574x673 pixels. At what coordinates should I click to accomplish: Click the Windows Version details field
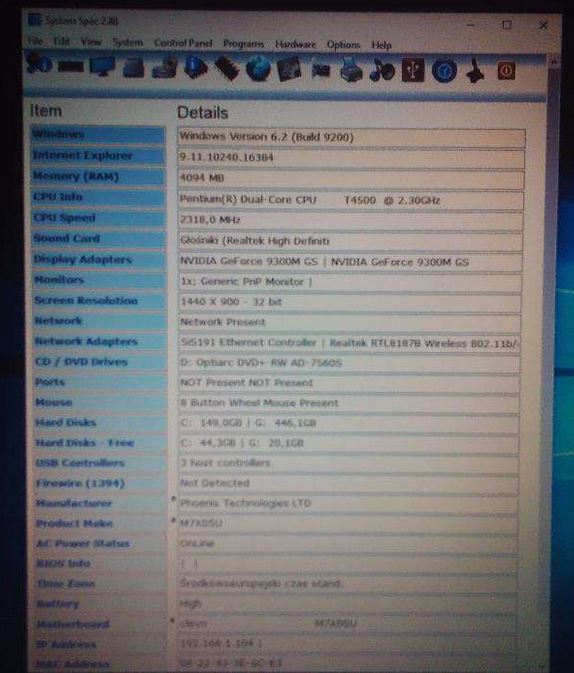click(x=351, y=137)
